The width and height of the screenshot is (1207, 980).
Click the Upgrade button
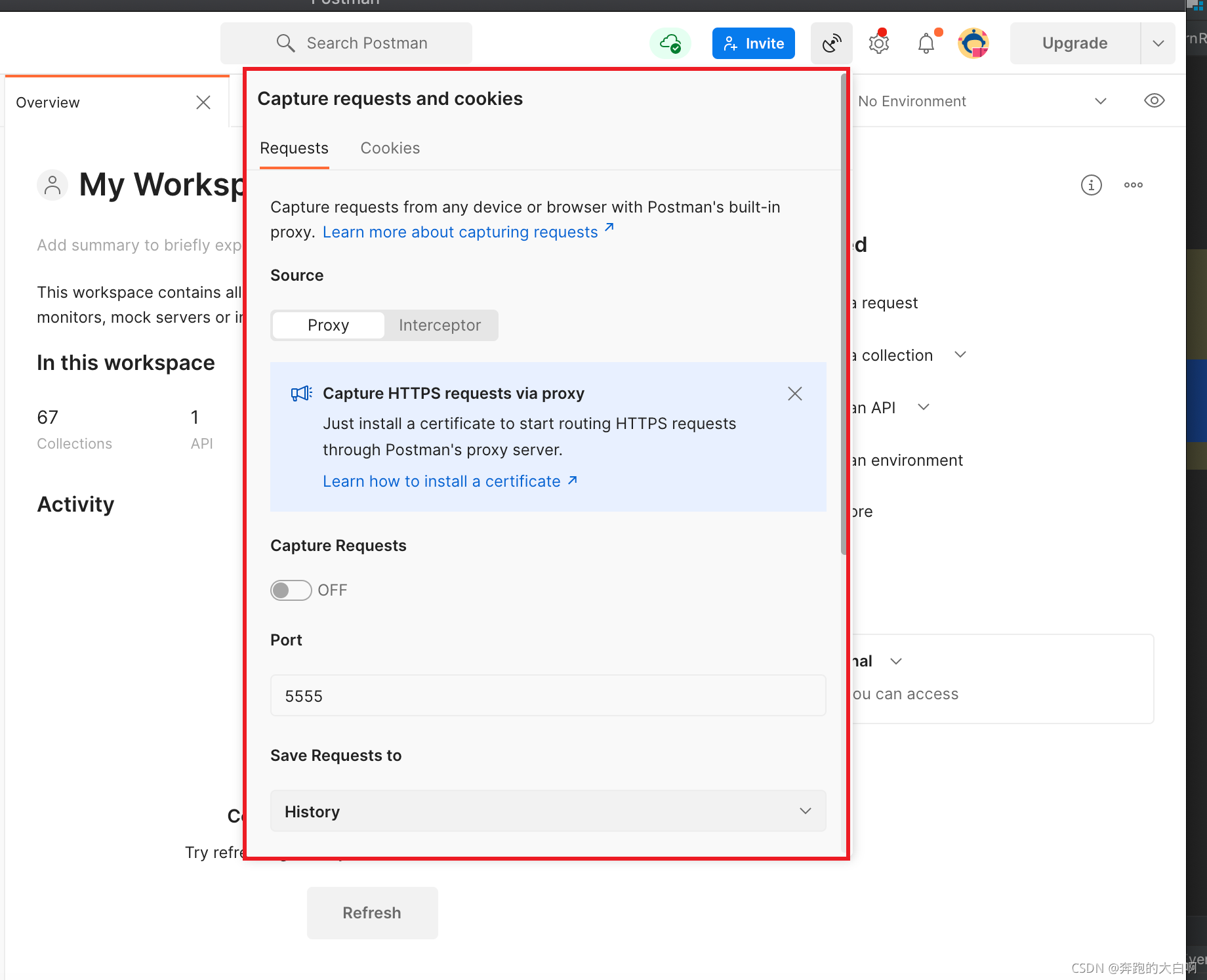click(1074, 43)
